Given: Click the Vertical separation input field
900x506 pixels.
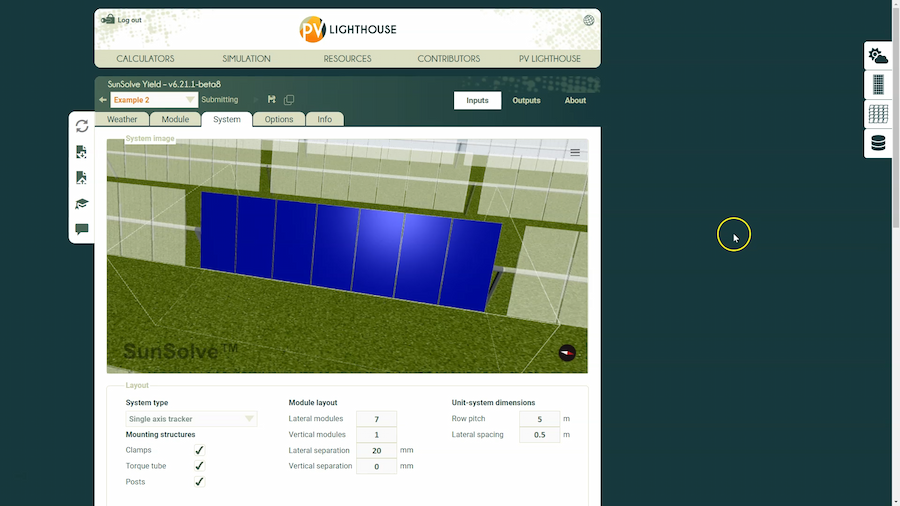Looking at the screenshot, I should pos(377,466).
